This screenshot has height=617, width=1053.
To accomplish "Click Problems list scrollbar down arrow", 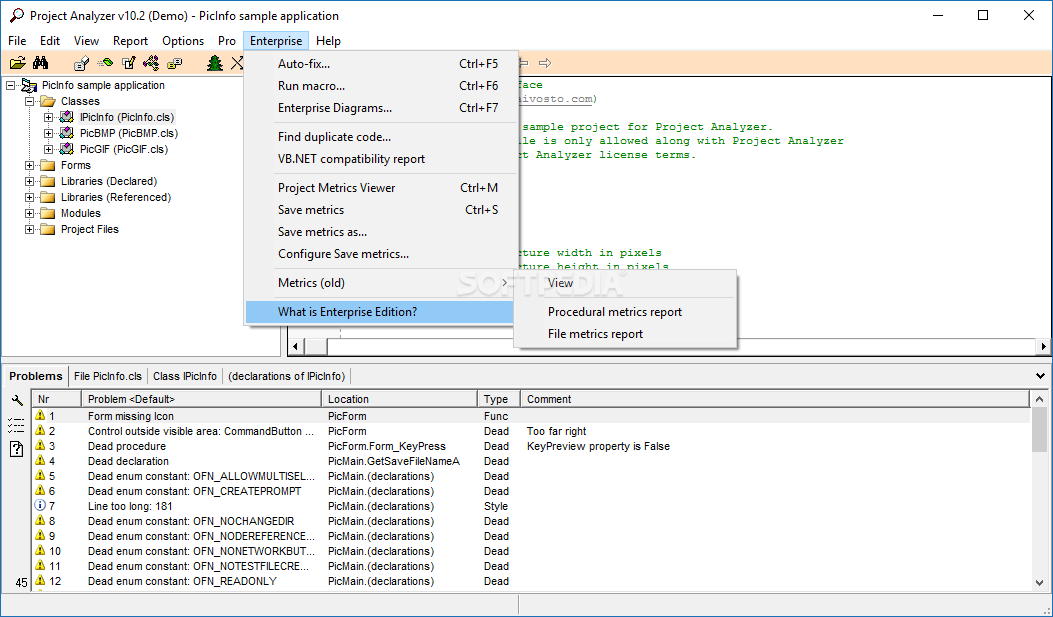I will click(x=1040, y=583).
